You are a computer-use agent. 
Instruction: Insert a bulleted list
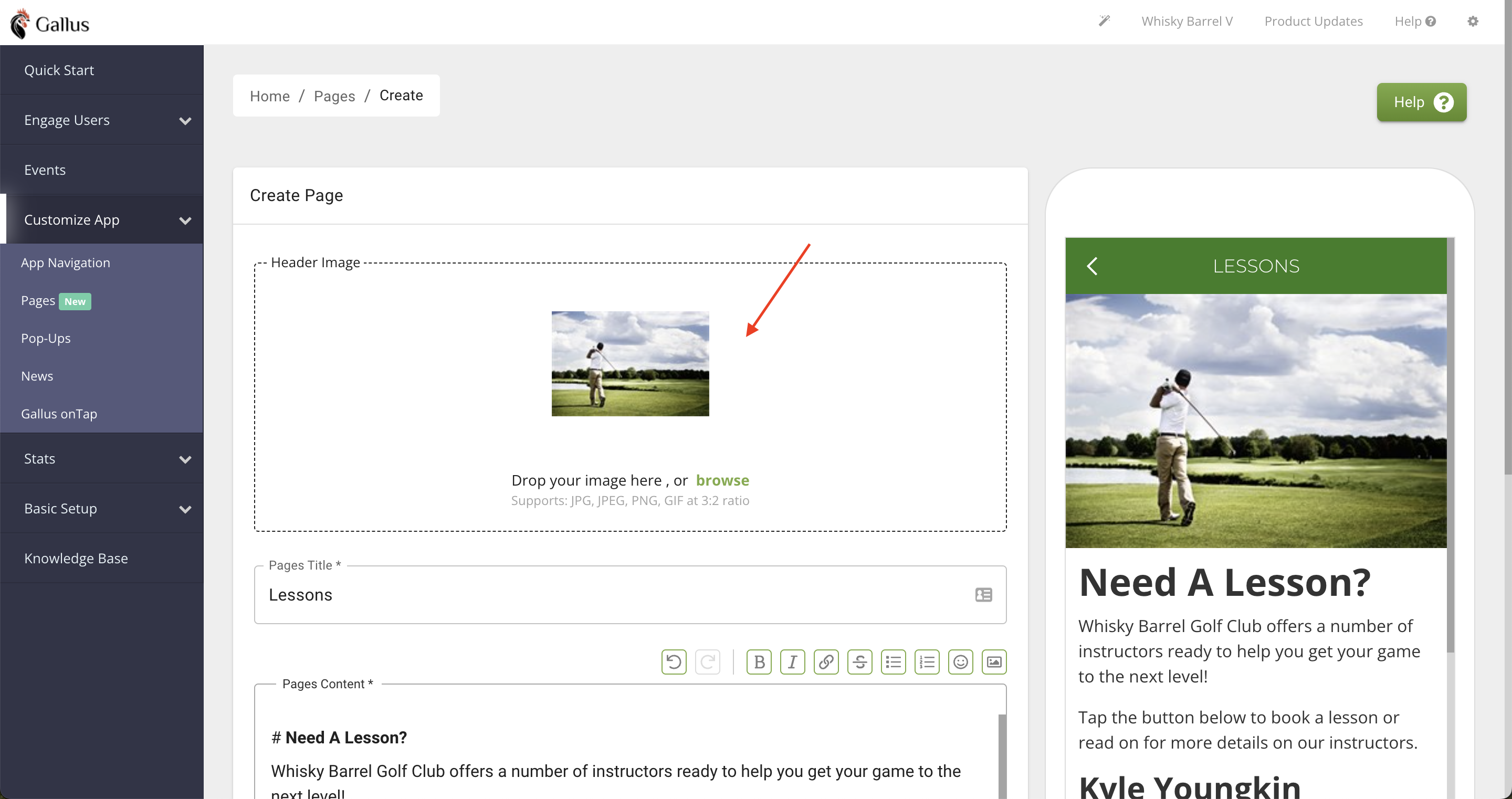pos(894,661)
